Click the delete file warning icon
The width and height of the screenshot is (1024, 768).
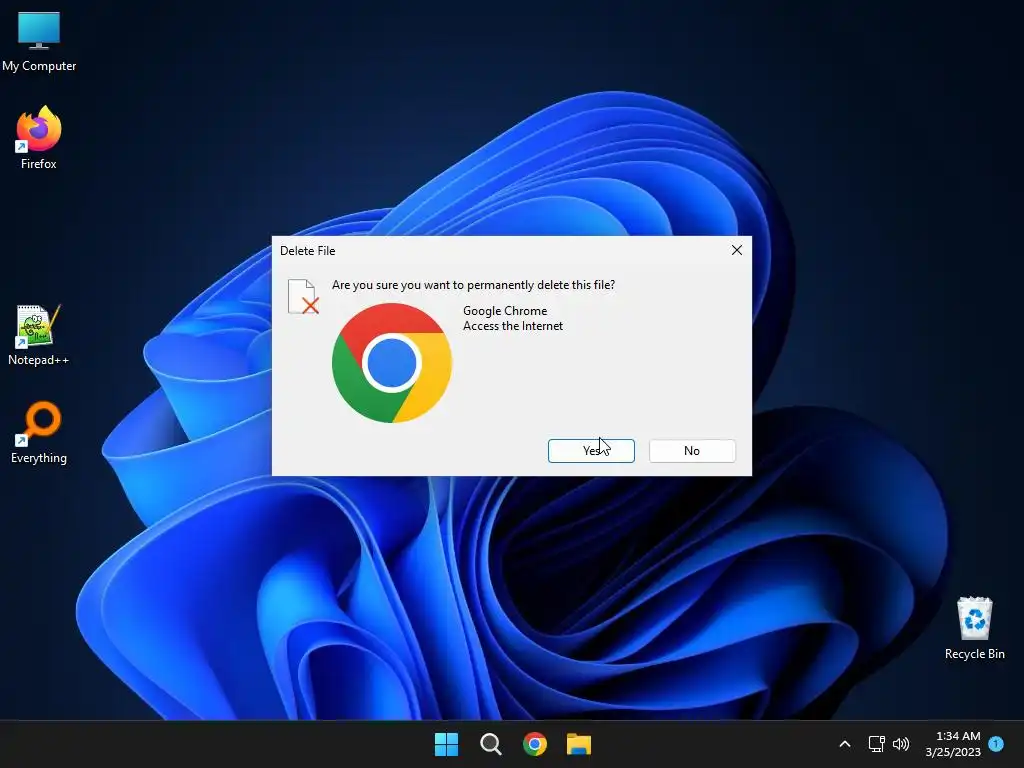(303, 296)
